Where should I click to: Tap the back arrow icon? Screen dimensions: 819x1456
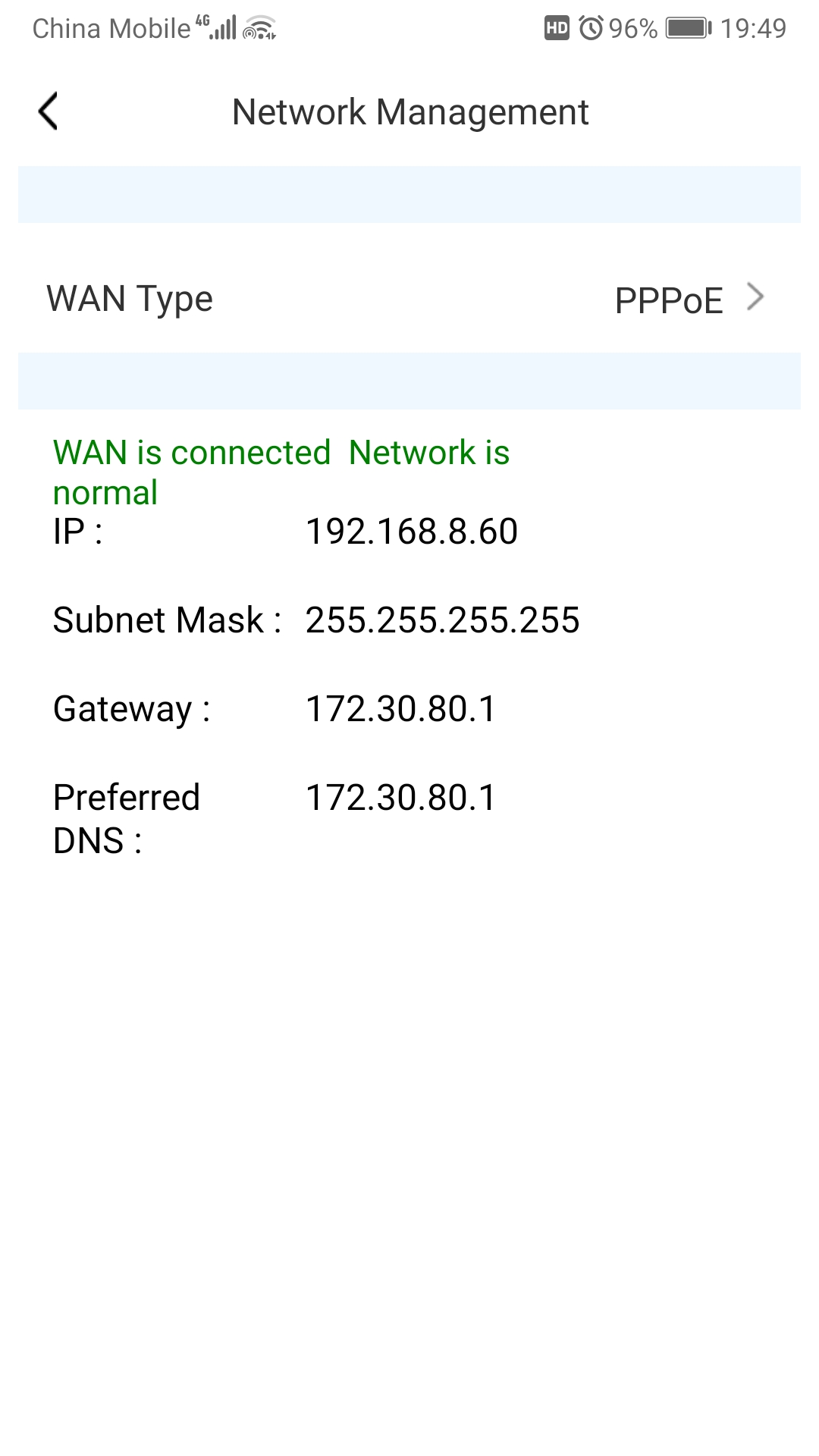pyautogui.click(x=49, y=112)
